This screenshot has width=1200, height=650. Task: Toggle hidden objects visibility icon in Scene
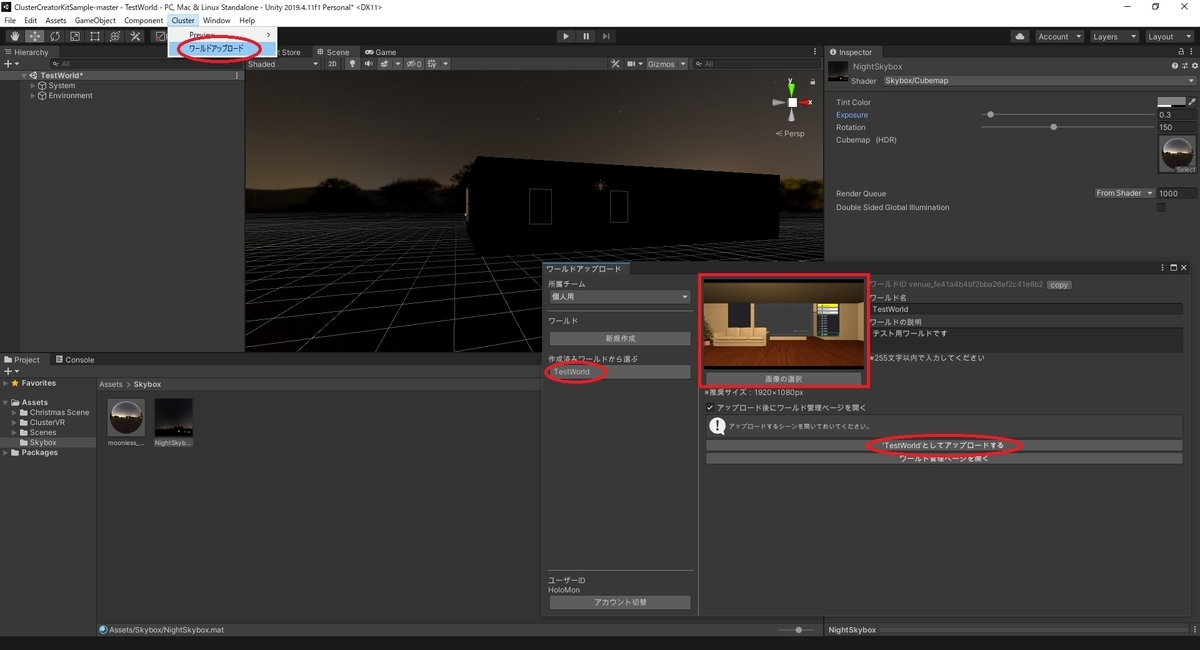point(414,64)
